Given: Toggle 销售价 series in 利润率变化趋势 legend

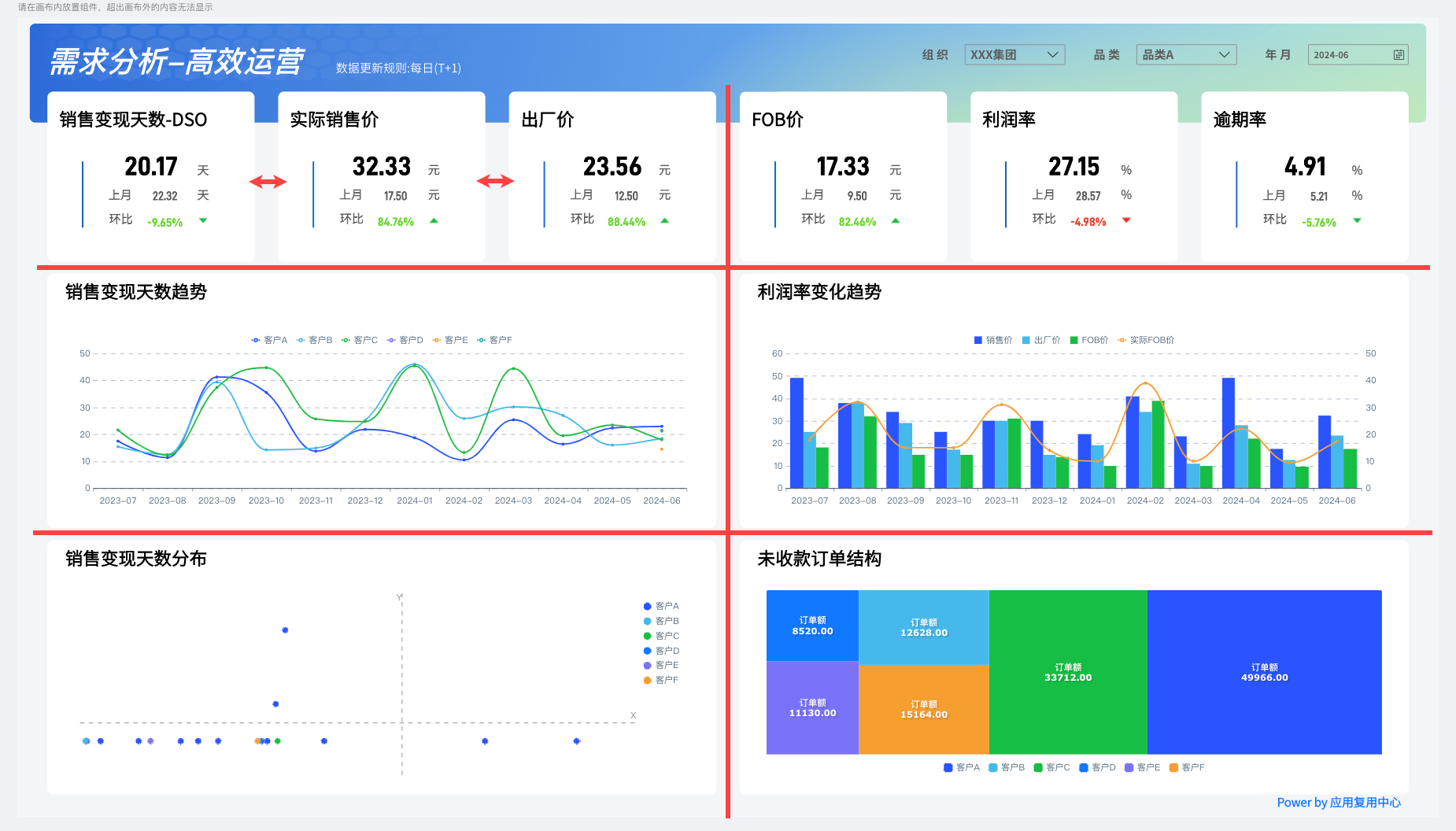Looking at the screenshot, I should coord(993,340).
